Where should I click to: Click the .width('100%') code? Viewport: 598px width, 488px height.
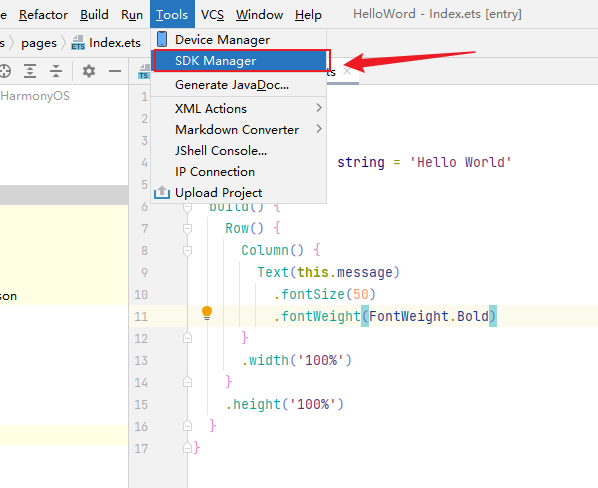297,360
